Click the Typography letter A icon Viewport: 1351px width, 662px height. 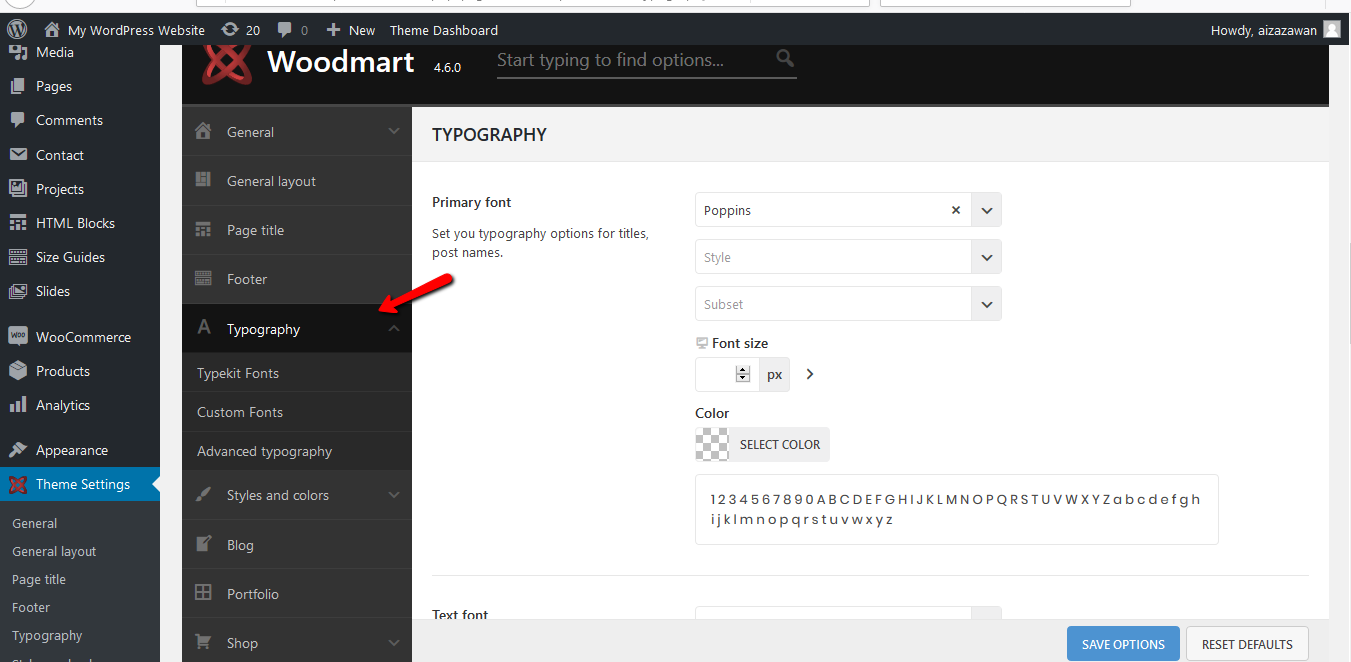click(x=204, y=328)
